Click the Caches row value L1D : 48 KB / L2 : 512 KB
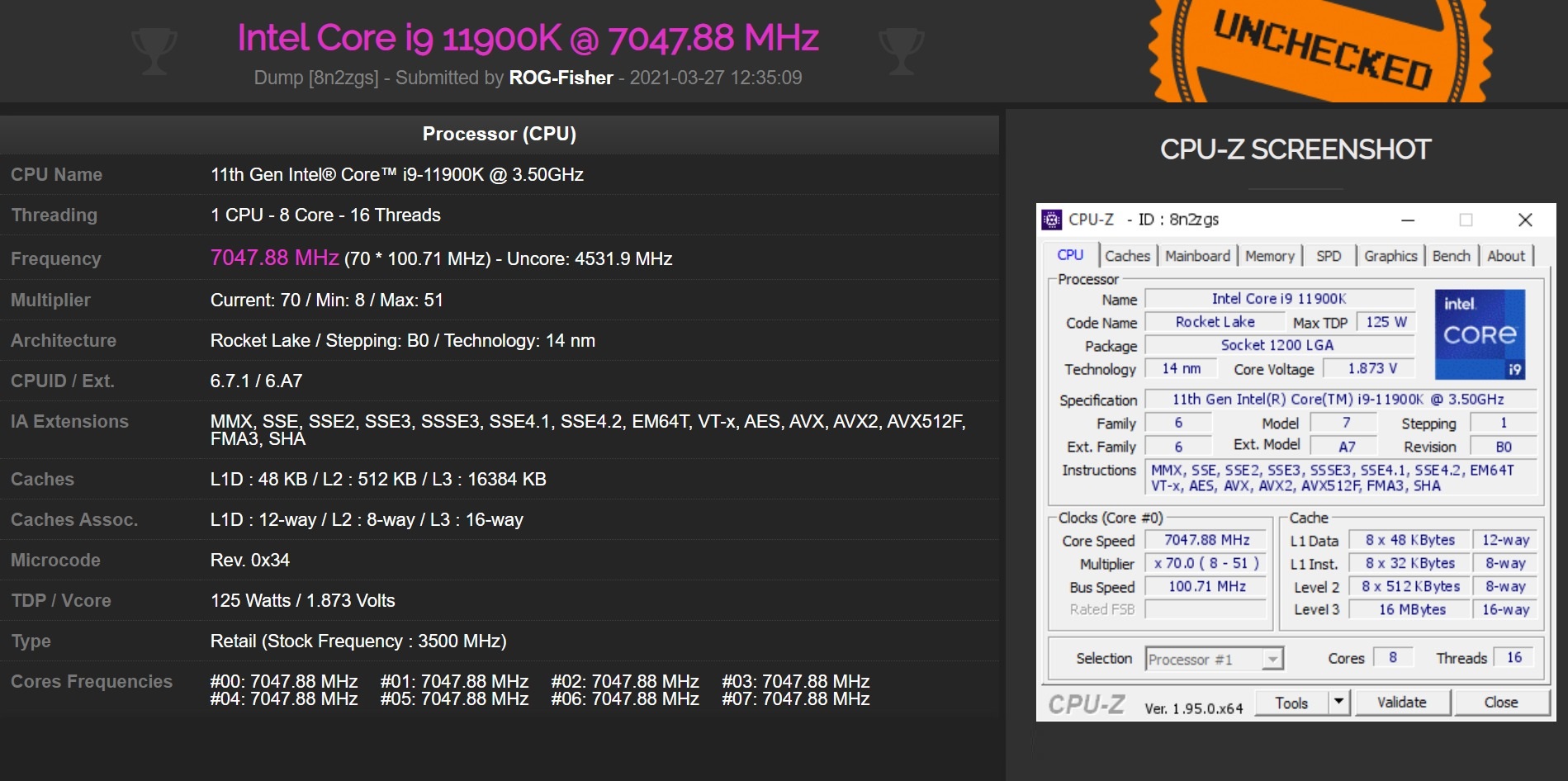Image resolution: width=1568 pixels, height=781 pixels. pos(378,479)
